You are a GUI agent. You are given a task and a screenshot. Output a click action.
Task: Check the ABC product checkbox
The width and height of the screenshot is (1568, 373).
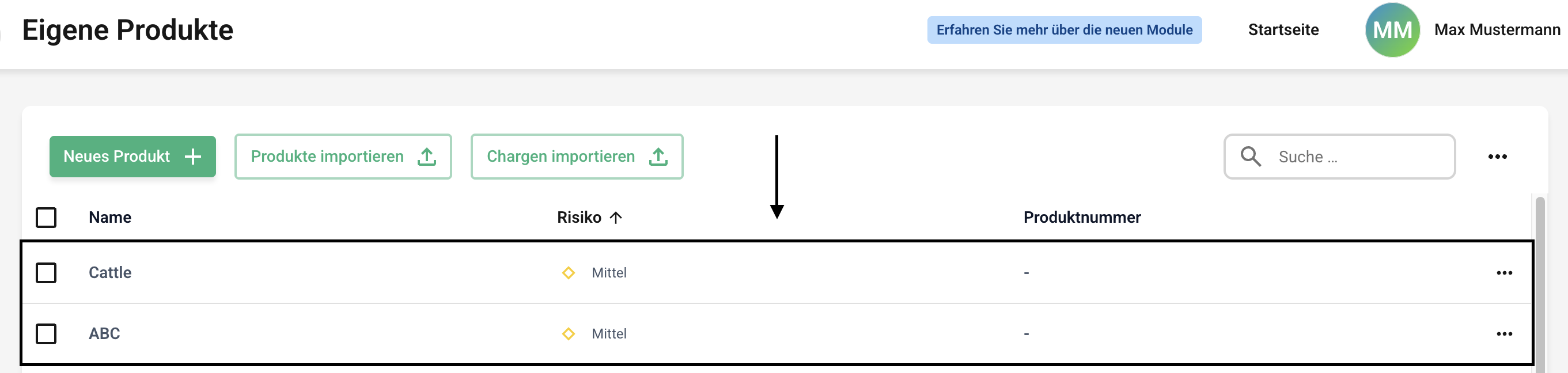pyautogui.click(x=46, y=333)
